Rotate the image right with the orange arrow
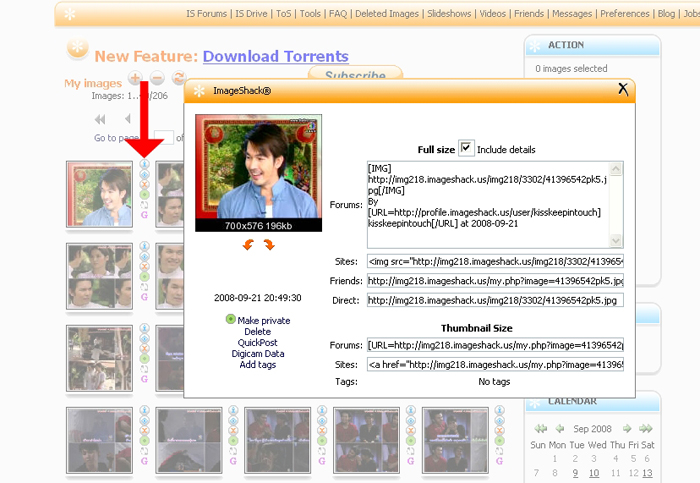 (269, 245)
